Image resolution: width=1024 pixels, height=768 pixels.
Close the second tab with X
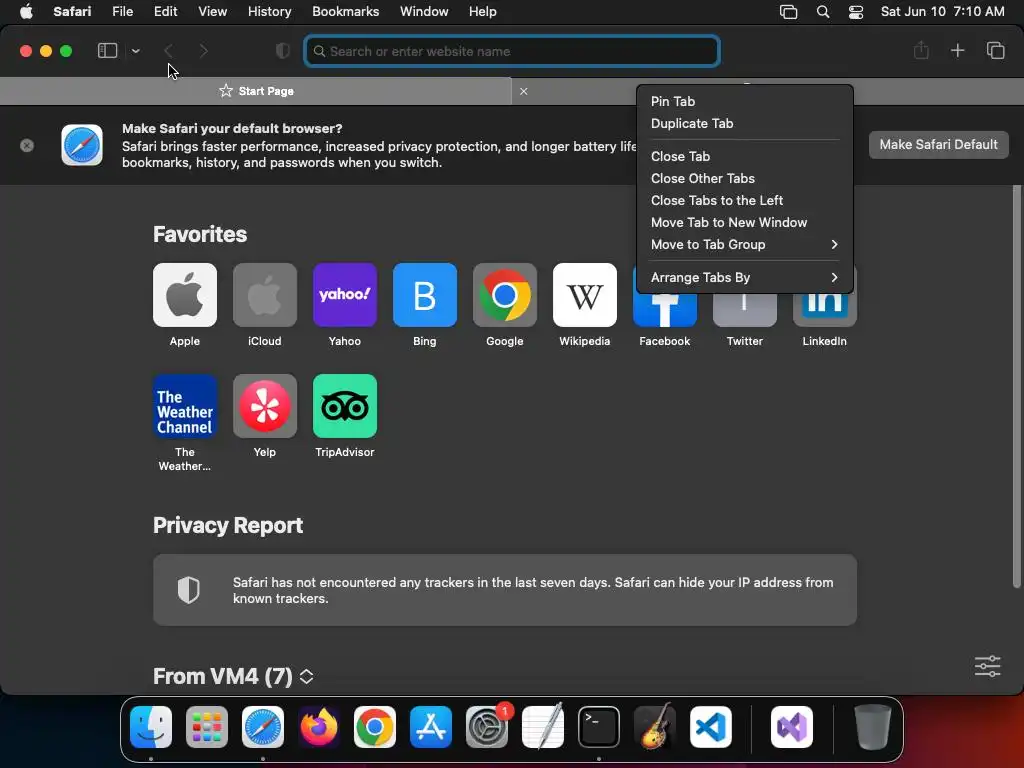(x=523, y=91)
